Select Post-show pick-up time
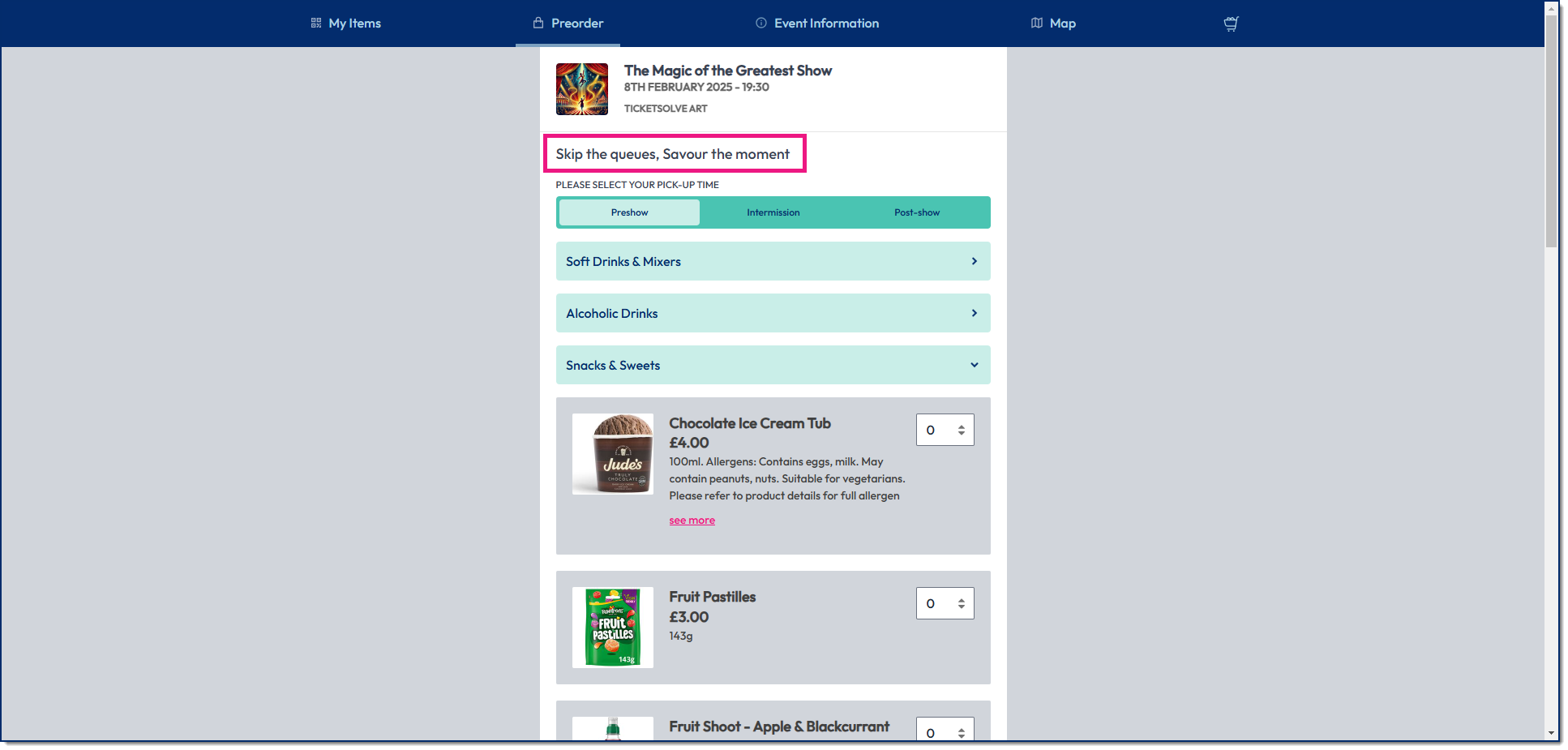The height and width of the screenshot is (750, 1568). click(x=917, y=212)
